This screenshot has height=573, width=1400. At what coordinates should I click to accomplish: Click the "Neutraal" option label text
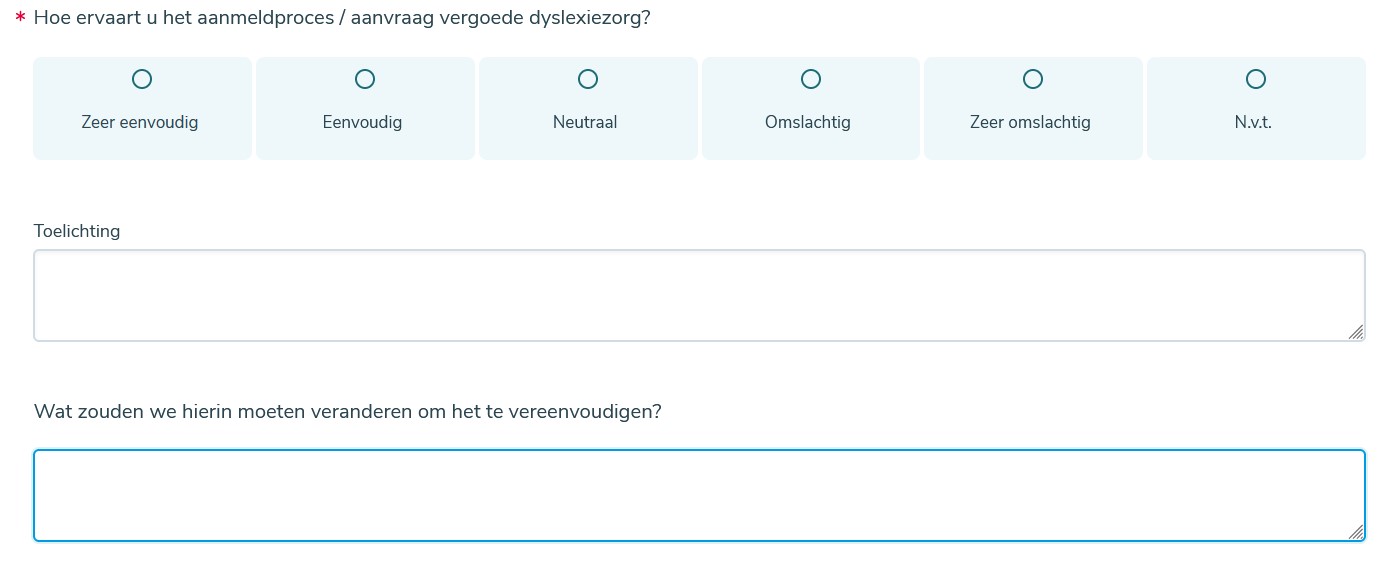[x=585, y=123]
